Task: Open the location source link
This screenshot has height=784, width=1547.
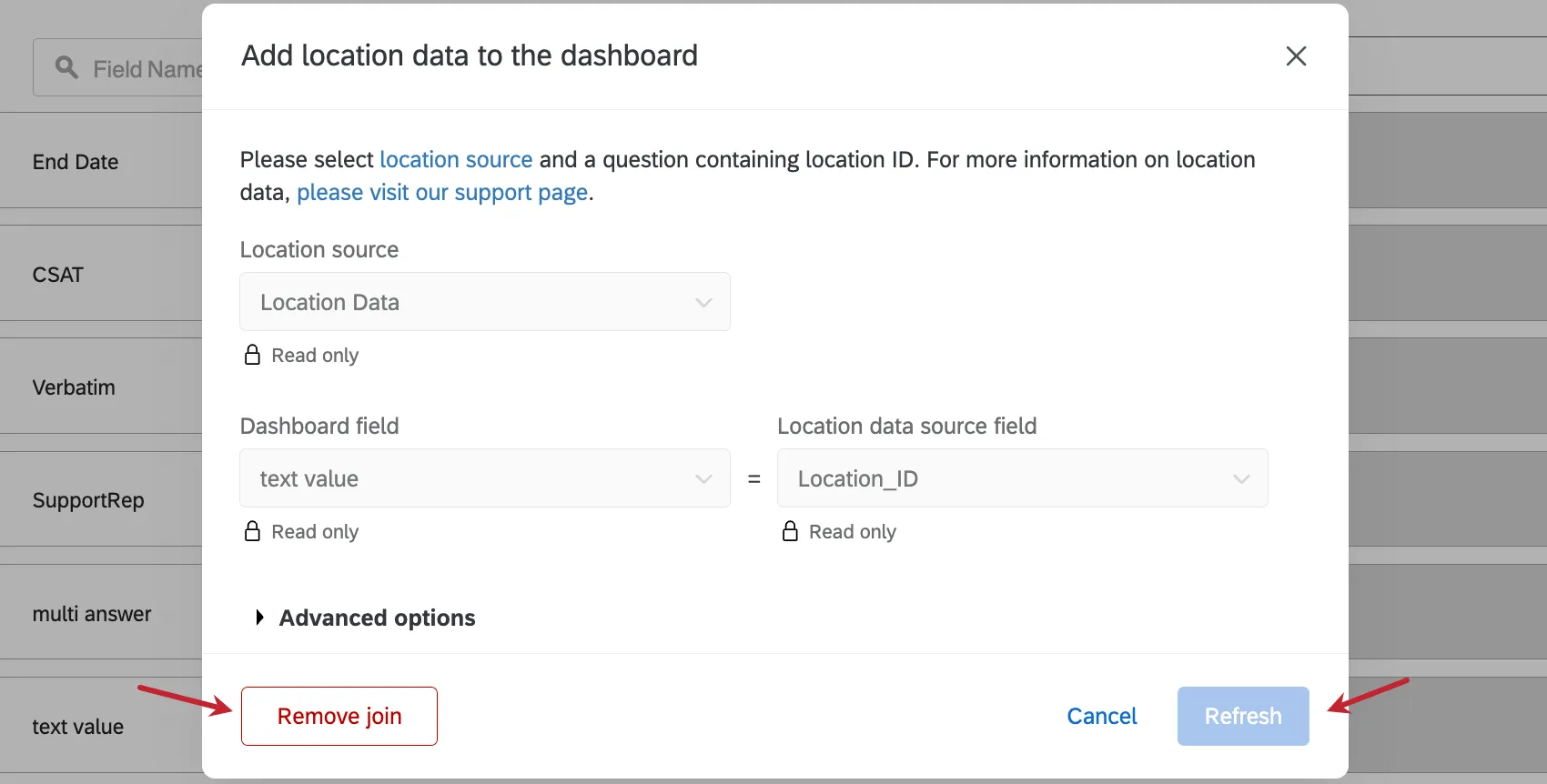Action: pos(455,160)
